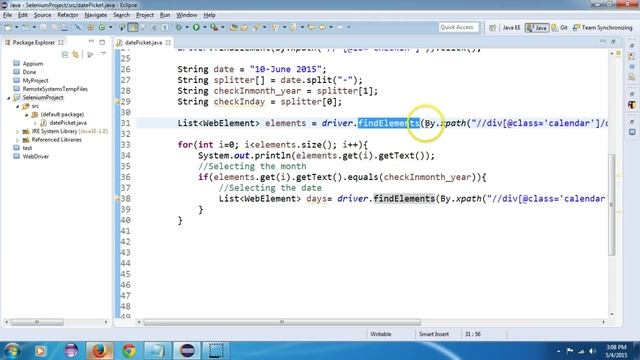The width and height of the screenshot is (640, 360).
Task: Maximize the editor area
Action: click(x=613, y=42)
